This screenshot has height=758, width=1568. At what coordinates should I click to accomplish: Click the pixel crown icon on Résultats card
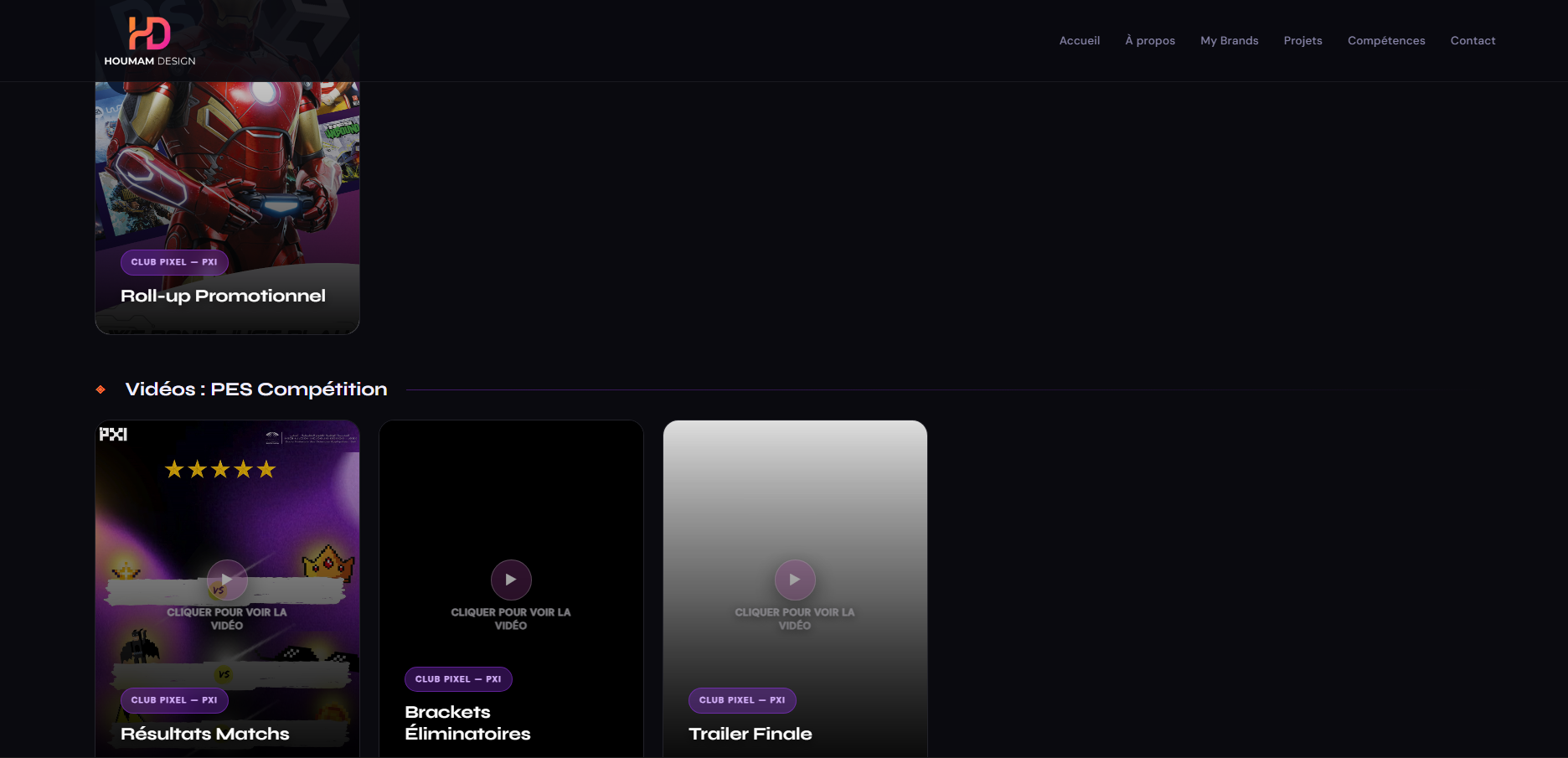point(328,562)
